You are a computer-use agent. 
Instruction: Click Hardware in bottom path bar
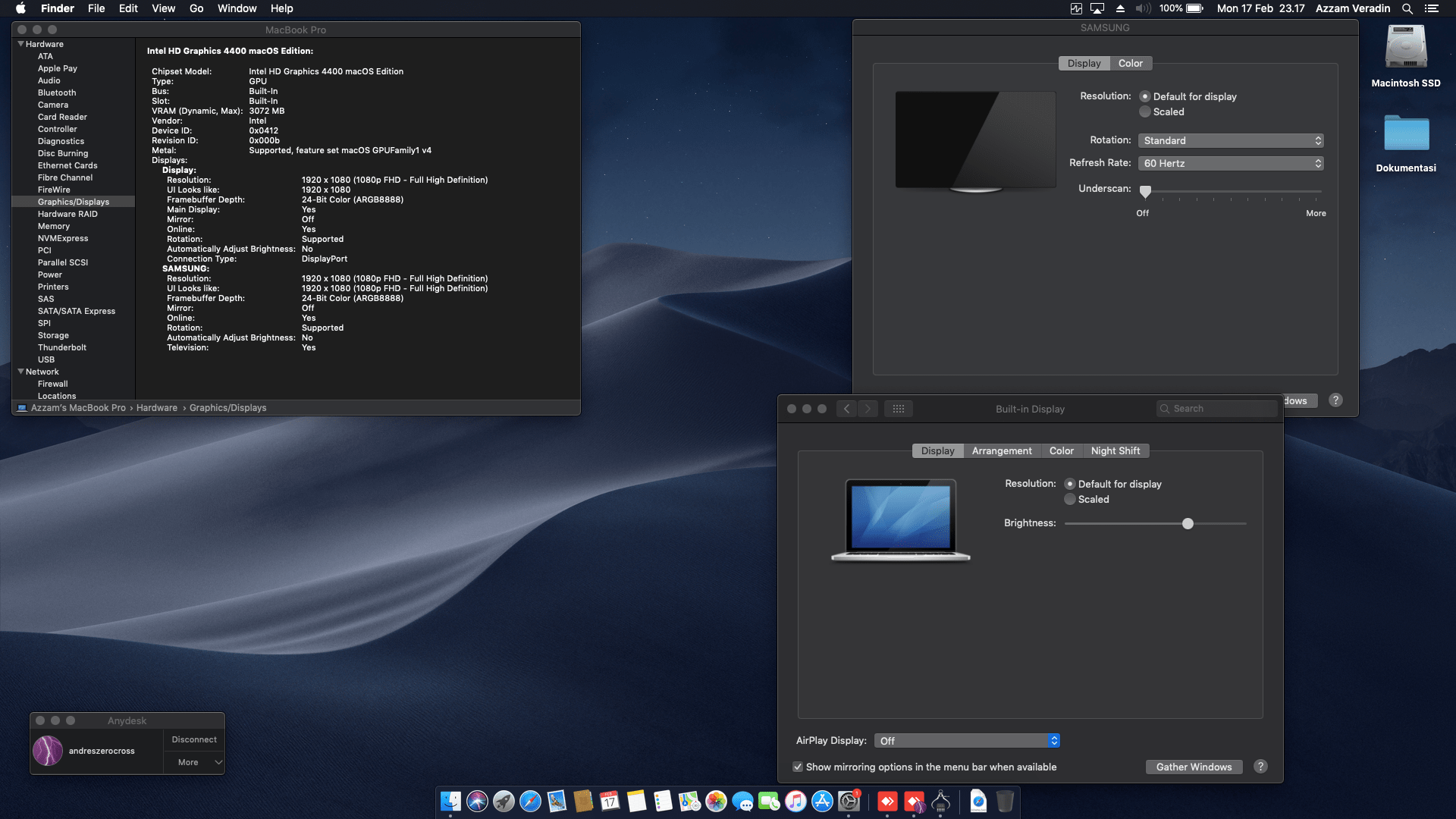[156, 408]
